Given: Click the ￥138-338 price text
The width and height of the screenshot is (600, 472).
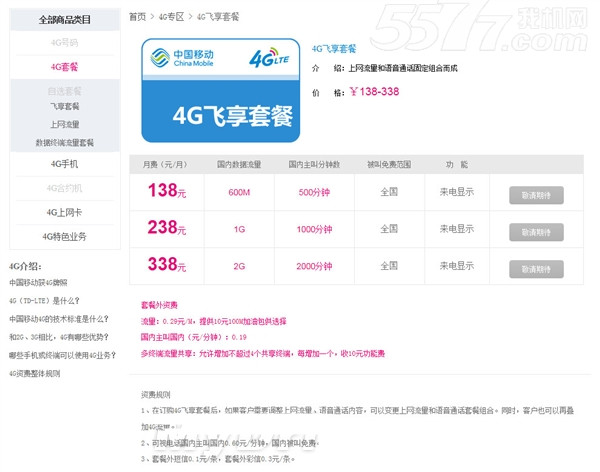Looking at the screenshot, I should coord(374,91).
